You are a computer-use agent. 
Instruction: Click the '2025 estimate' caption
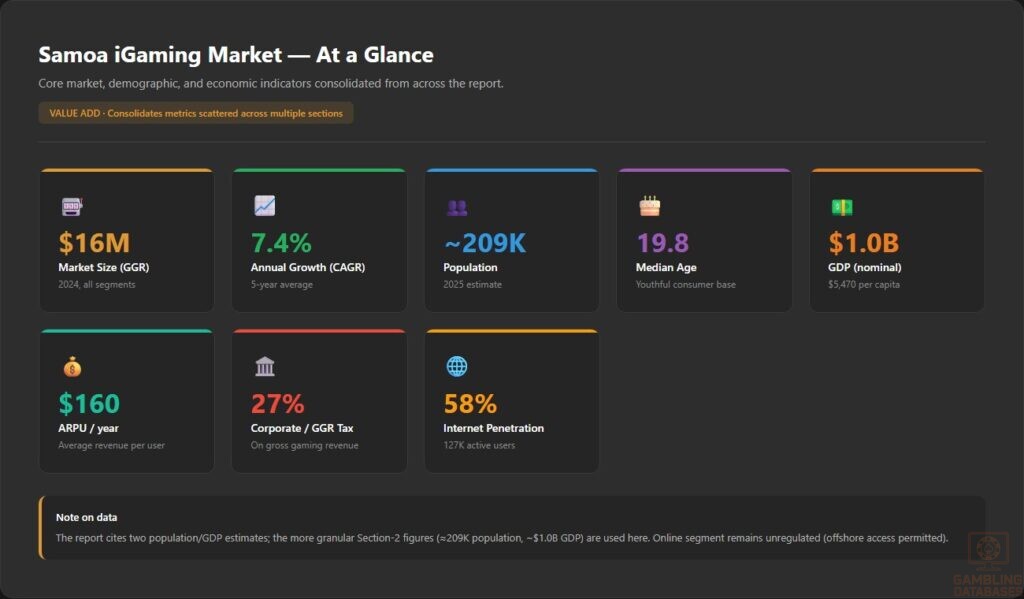[473, 284]
